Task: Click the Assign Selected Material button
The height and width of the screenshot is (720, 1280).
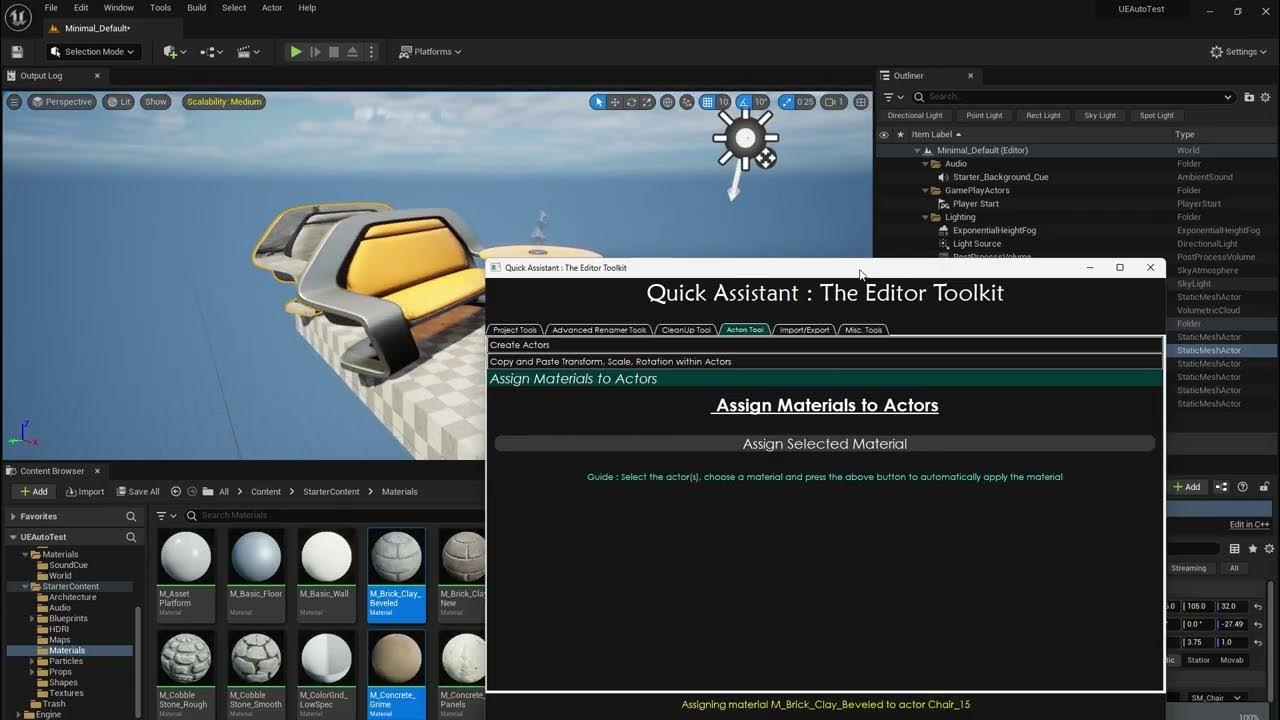Action: [x=825, y=444]
